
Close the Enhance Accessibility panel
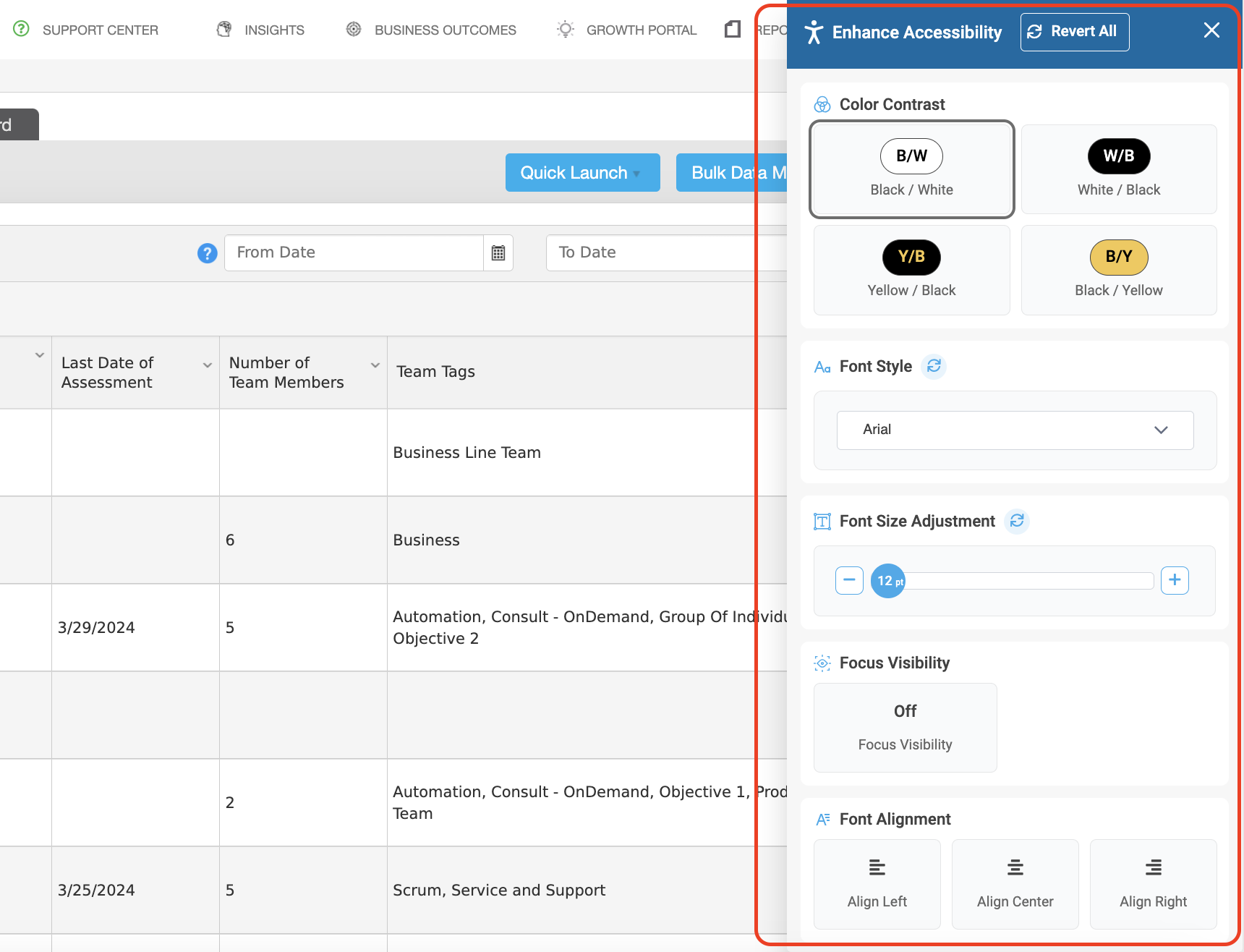pos(1211,30)
